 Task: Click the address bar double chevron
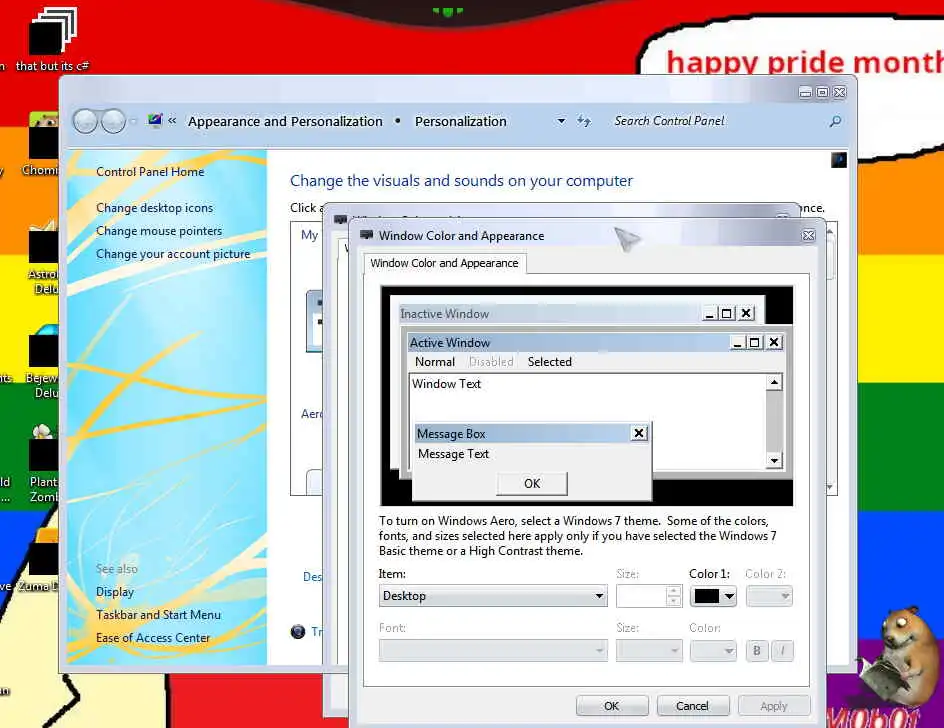tap(172, 120)
